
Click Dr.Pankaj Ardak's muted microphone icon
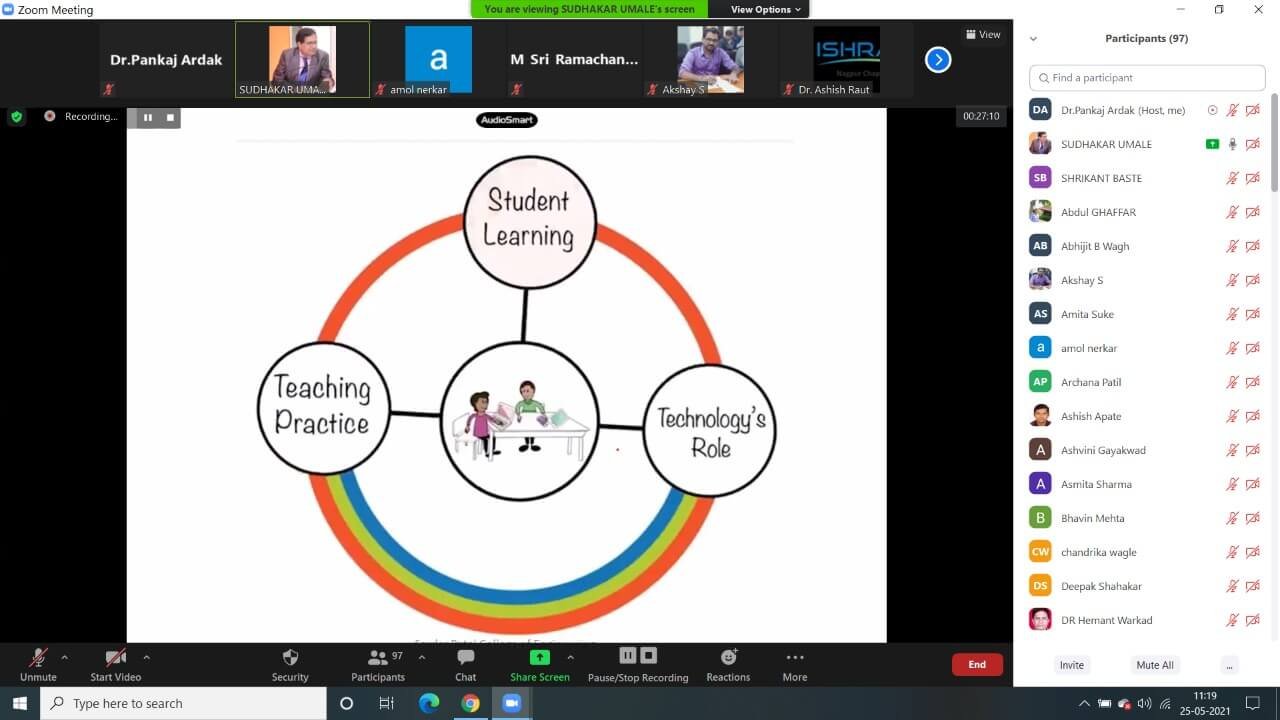(x=1233, y=110)
